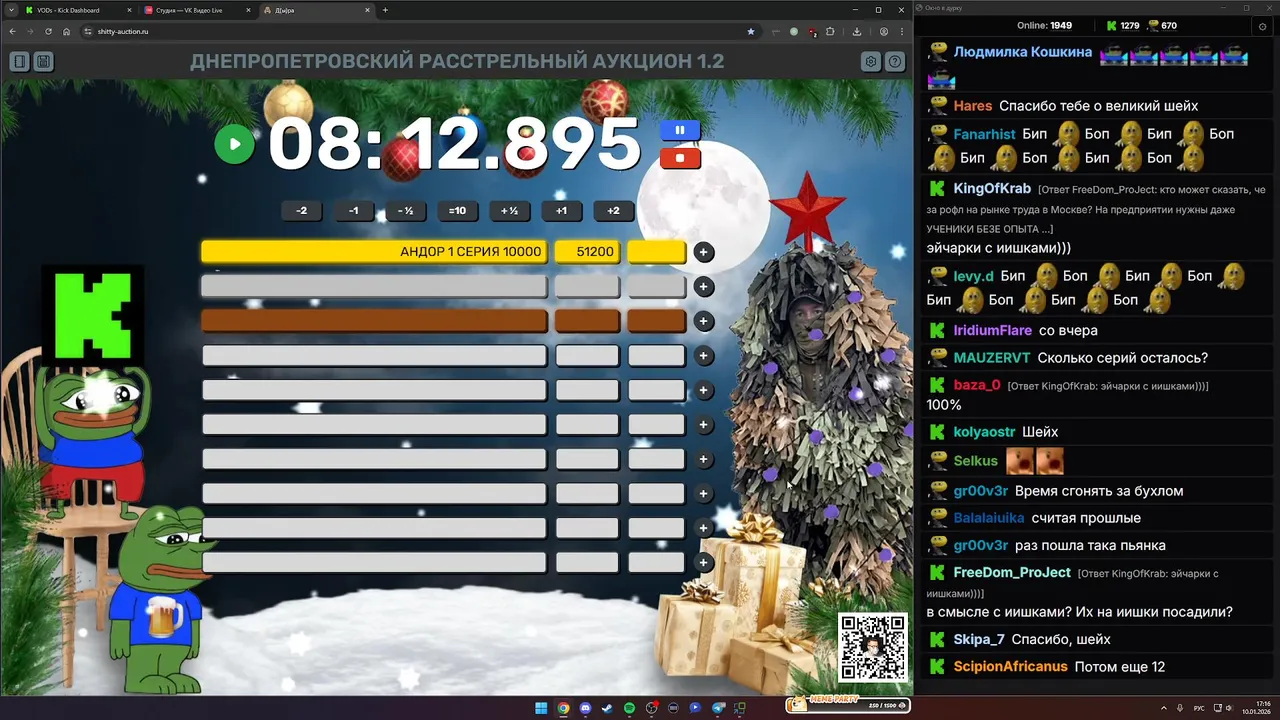Click the plus icon on АНДОР 1 СЕРИЯ row
The image size is (1280, 720).
(x=704, y=252)
